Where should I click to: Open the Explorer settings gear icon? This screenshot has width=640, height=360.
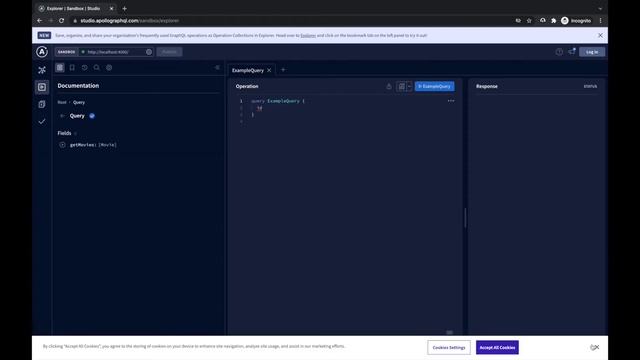click(109, 68)
